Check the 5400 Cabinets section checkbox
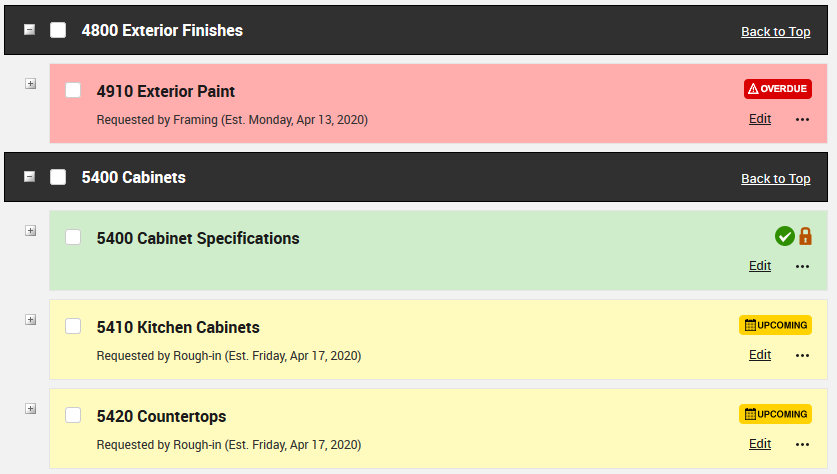 click(59, 177)
